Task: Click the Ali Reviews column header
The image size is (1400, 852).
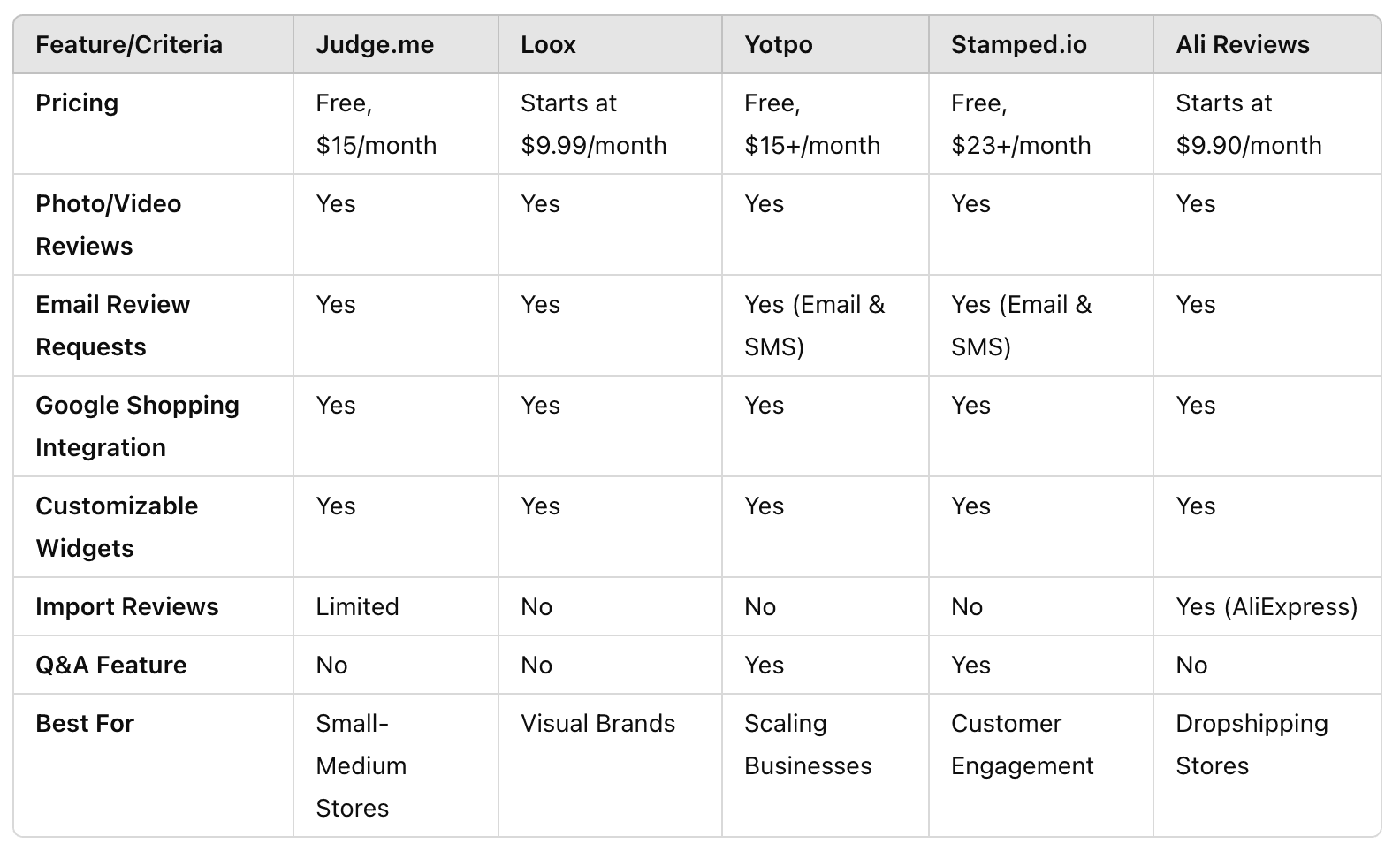Action: [x=1242, y=45]
